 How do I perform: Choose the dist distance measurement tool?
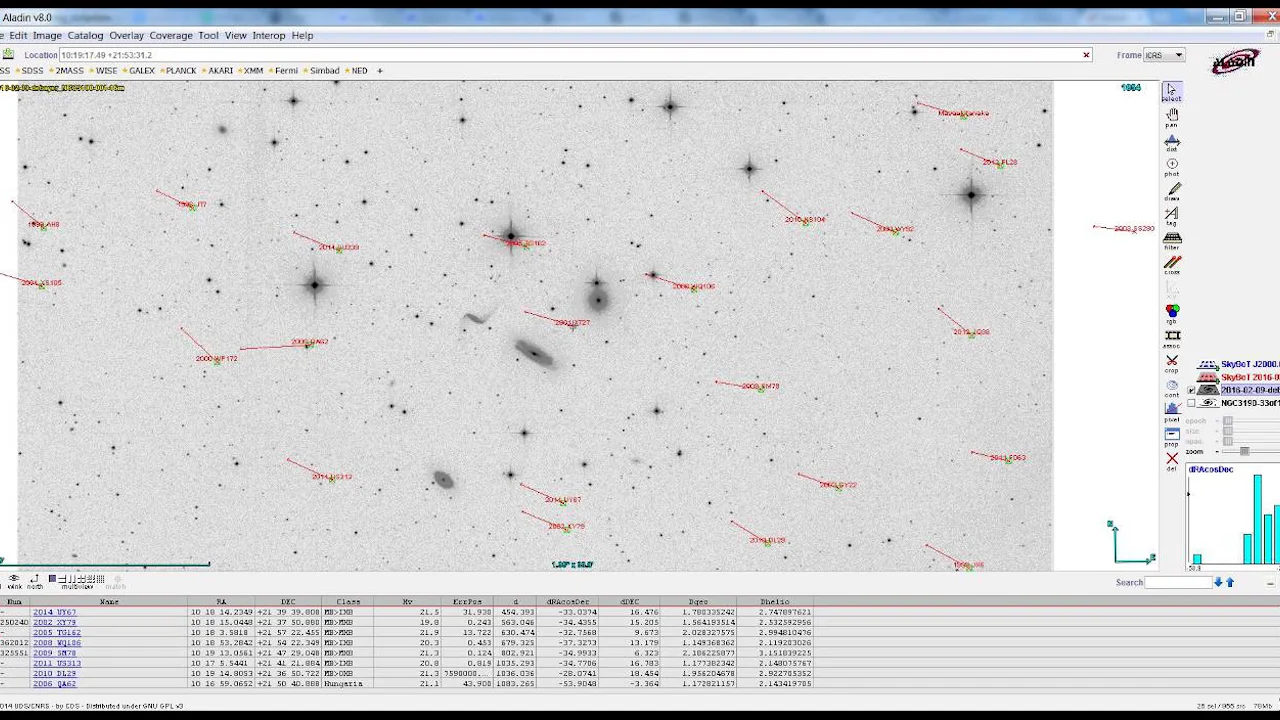(x=1172, y=142)
